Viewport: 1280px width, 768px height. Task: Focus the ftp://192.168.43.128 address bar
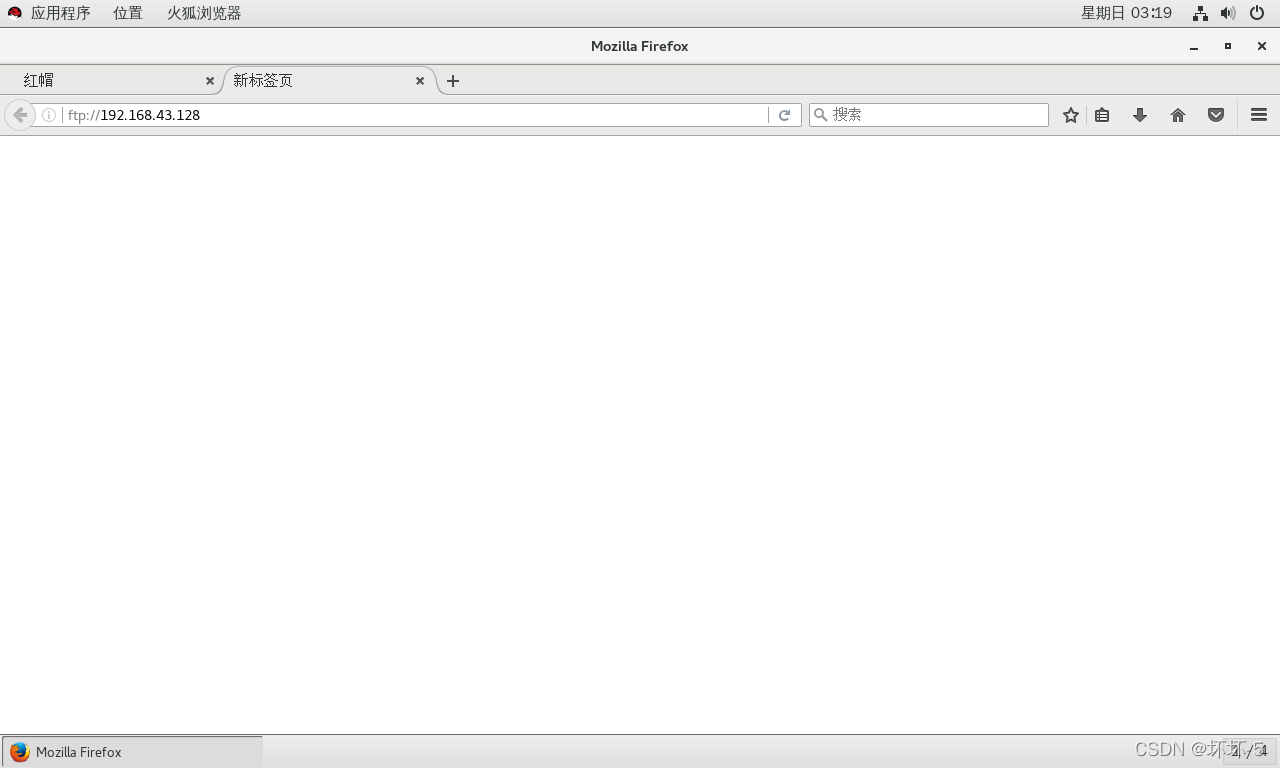415,115
